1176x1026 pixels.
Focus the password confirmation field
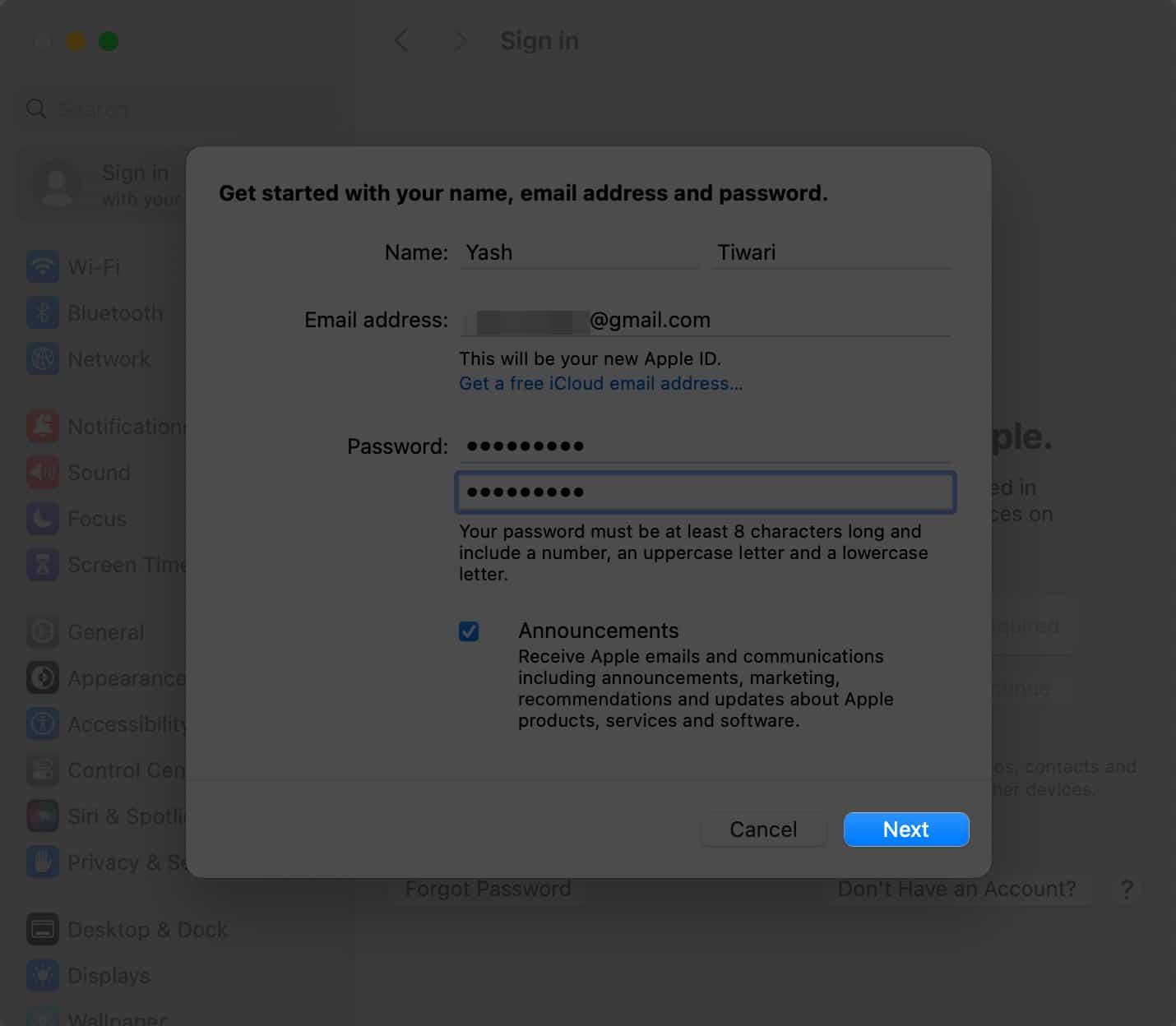[705, 492]
